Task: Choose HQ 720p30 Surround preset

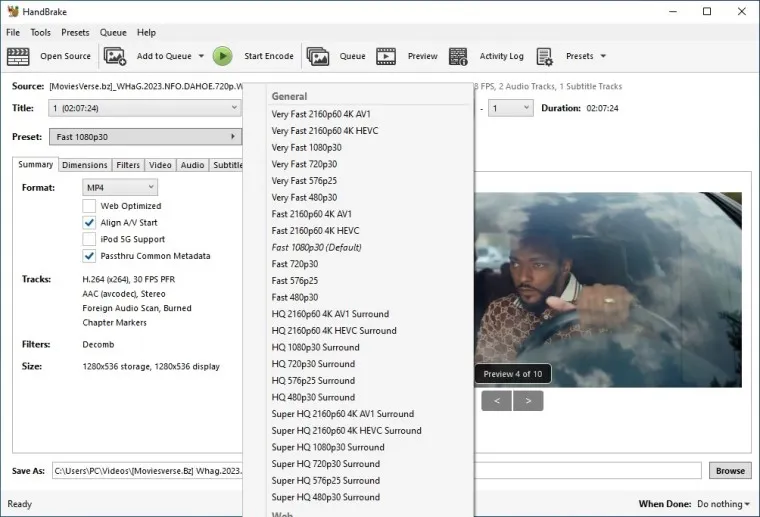Action: [x=313, y=364]
